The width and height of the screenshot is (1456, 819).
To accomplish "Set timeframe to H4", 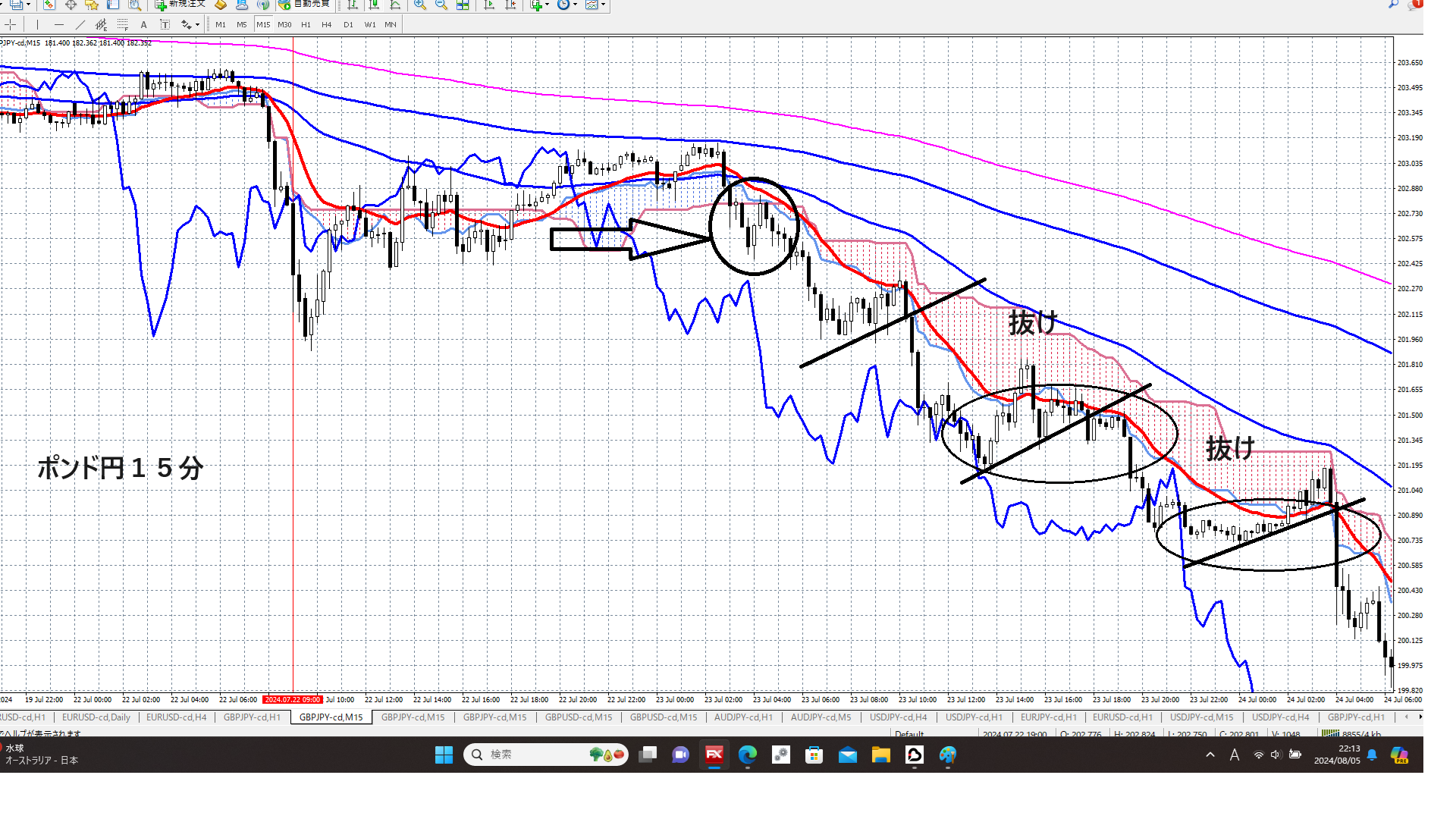I will pos(327,24).
